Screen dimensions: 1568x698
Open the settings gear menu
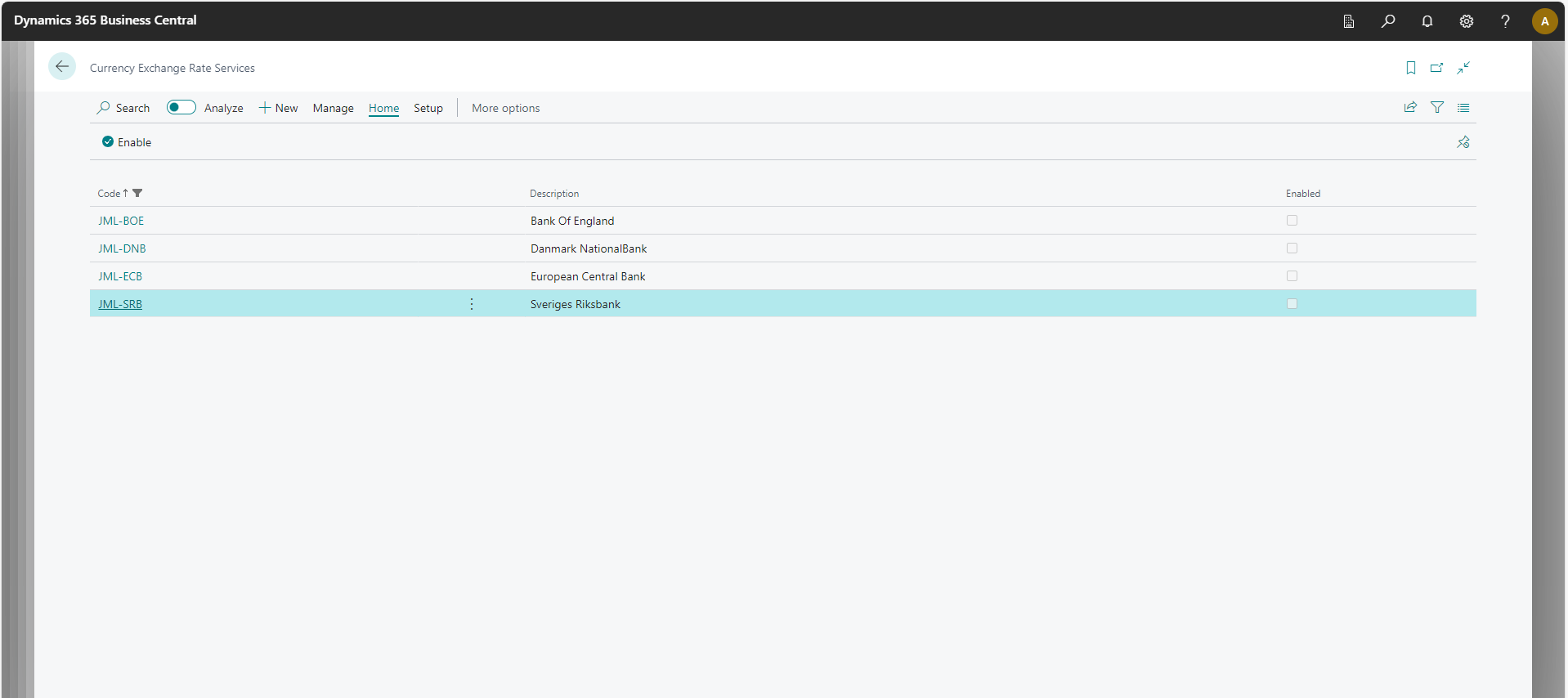[1466, 21]
